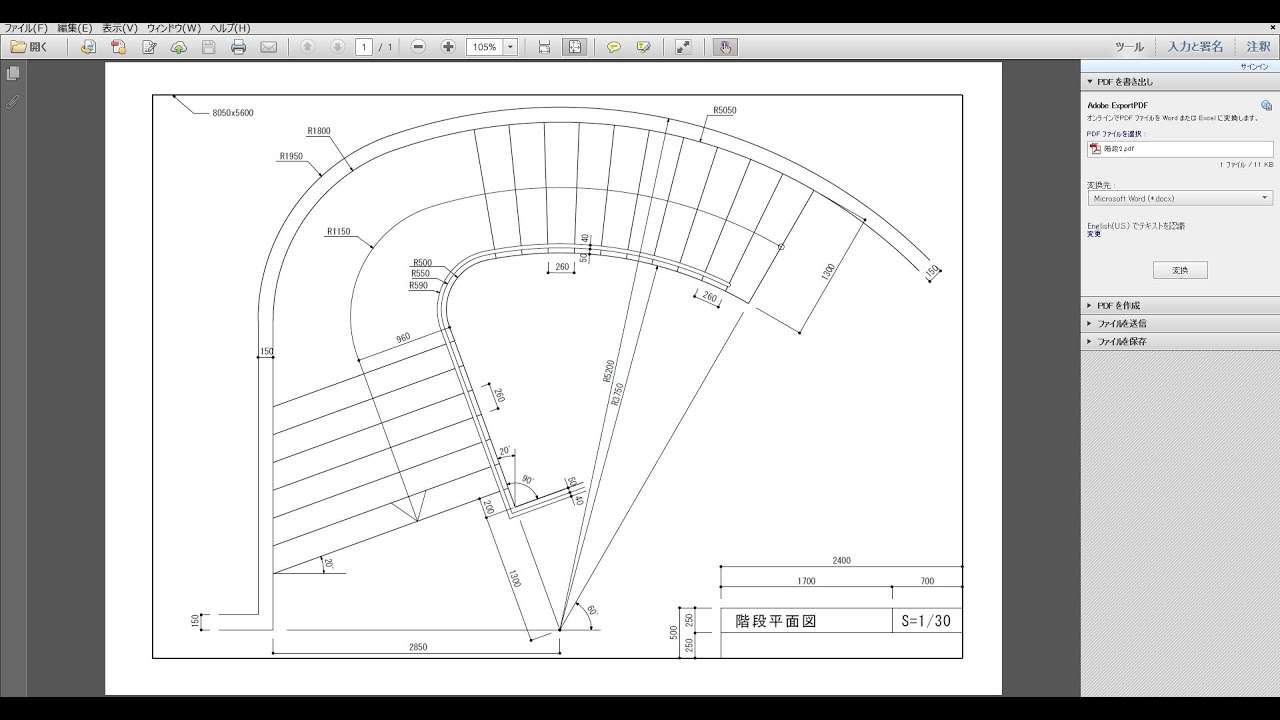Open the 表示(V) menu
1280x720 pixels.
120,28
